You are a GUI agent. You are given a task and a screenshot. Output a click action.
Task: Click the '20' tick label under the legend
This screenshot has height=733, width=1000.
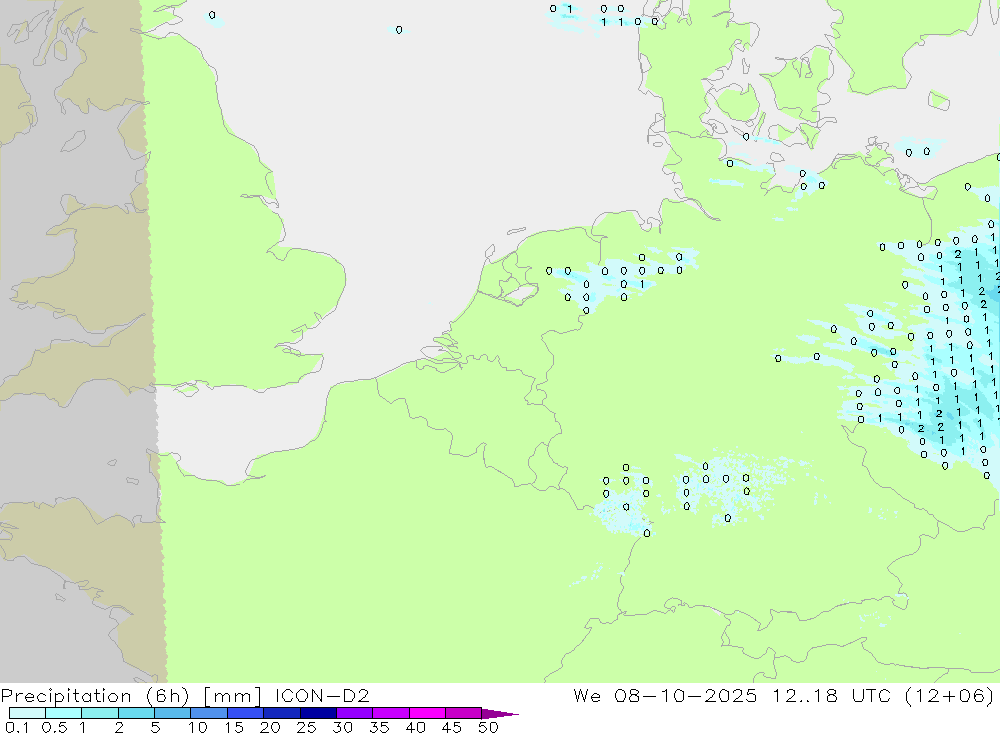[x=269, y=727]
